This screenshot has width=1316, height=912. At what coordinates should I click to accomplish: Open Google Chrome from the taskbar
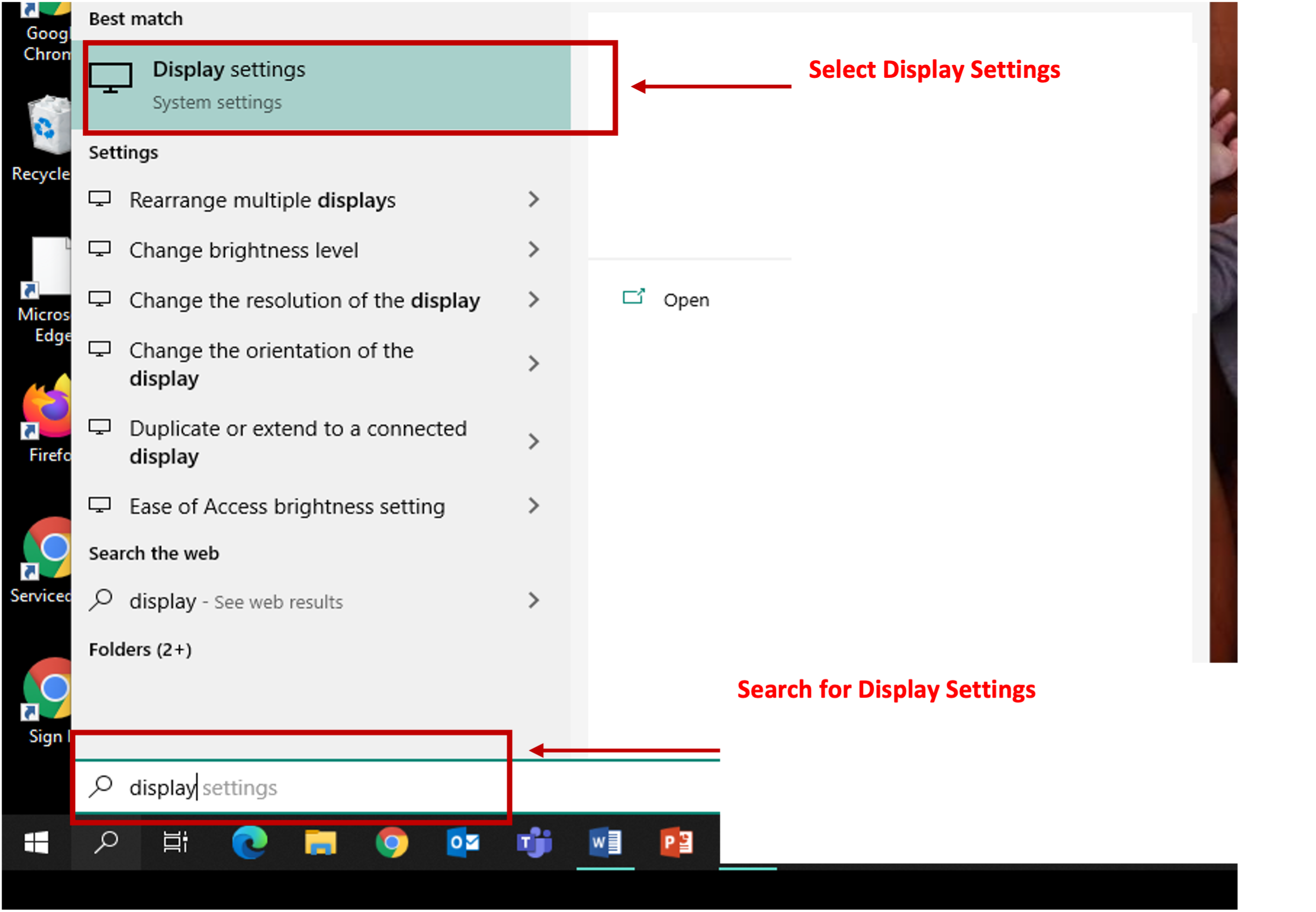[x=392, y=843]
